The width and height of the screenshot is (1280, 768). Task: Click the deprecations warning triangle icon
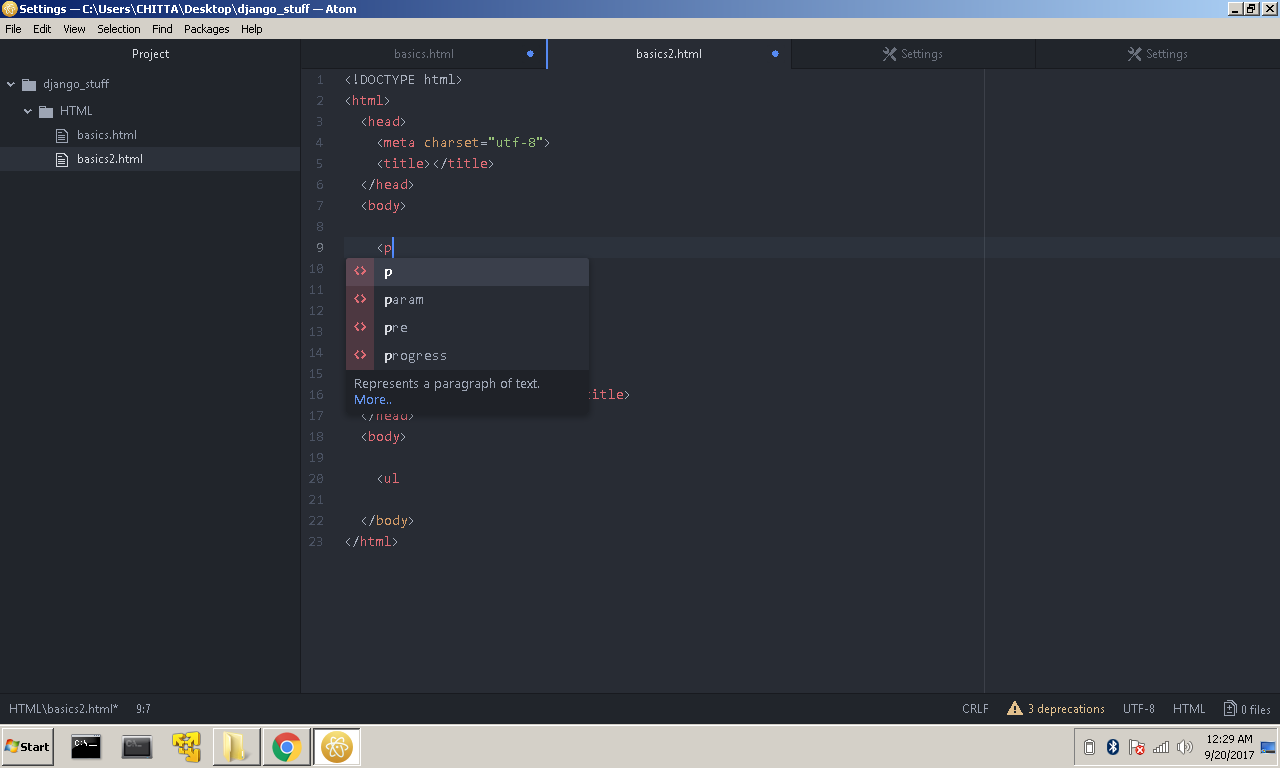(x=1015, y=709)
